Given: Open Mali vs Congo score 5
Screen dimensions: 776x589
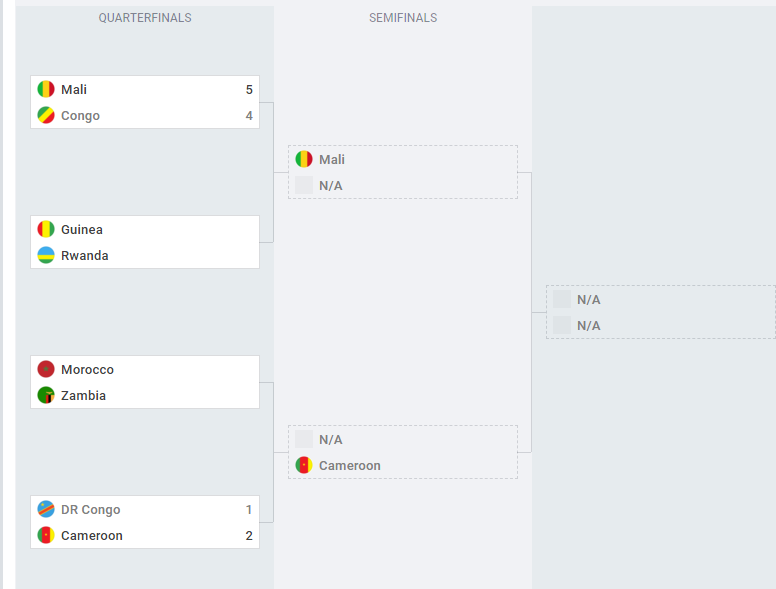Looking at the screenshot, I should pyautogui.click(x=249, y=90).
